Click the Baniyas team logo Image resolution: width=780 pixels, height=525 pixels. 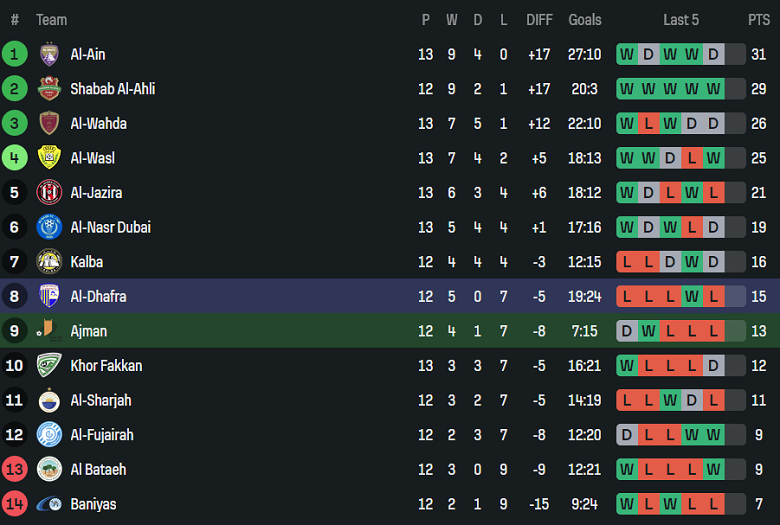pos(49,504)
